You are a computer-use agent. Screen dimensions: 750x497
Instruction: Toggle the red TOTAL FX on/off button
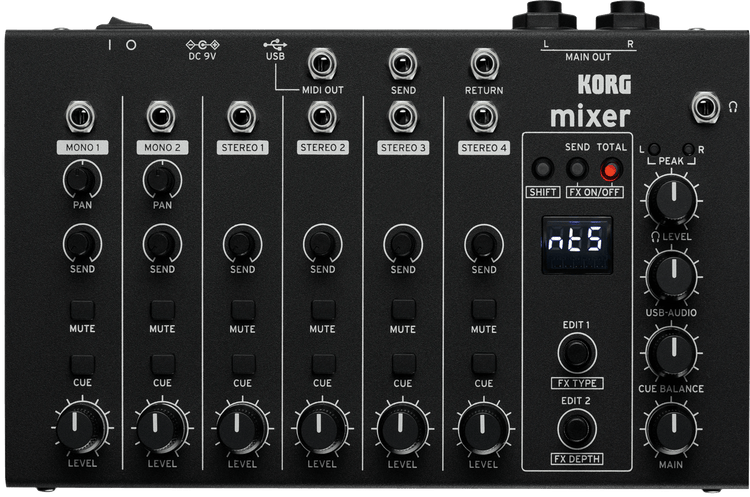pyautogui.click(x=611, y=170)
